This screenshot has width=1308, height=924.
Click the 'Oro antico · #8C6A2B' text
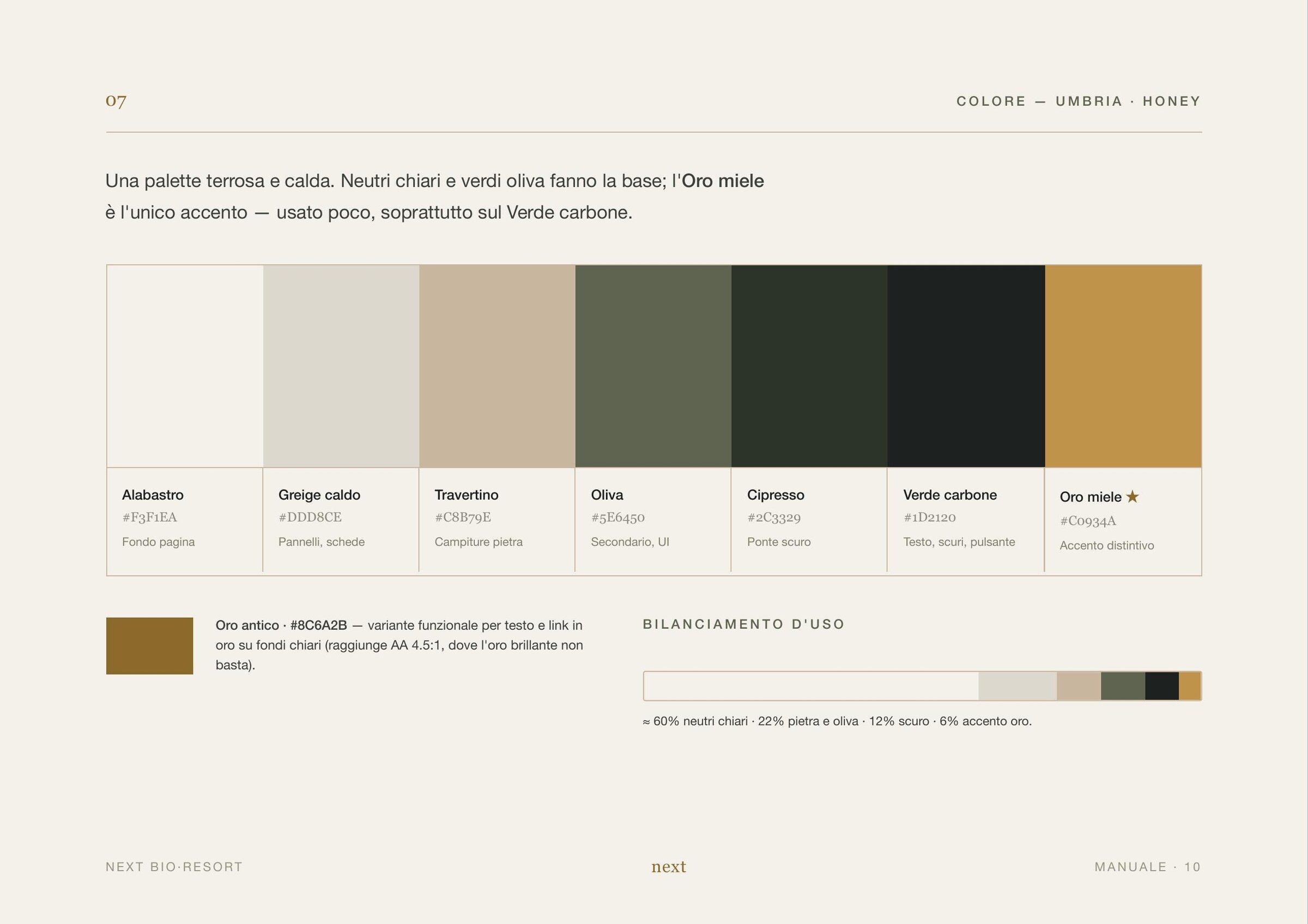[281, 625]
